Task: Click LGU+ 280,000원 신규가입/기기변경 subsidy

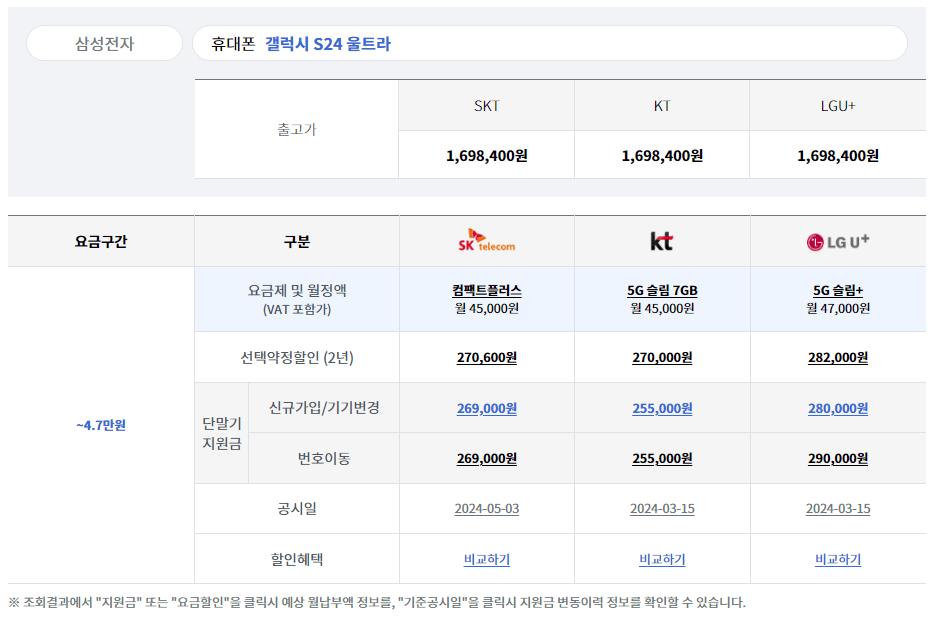Action: [837, 409]
